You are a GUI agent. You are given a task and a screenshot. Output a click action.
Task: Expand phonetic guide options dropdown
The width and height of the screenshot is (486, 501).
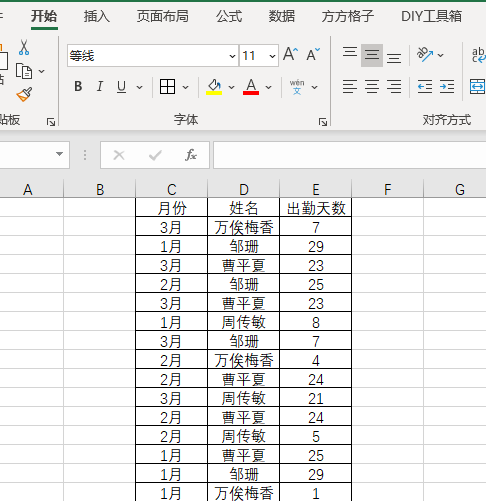(314, 87)
